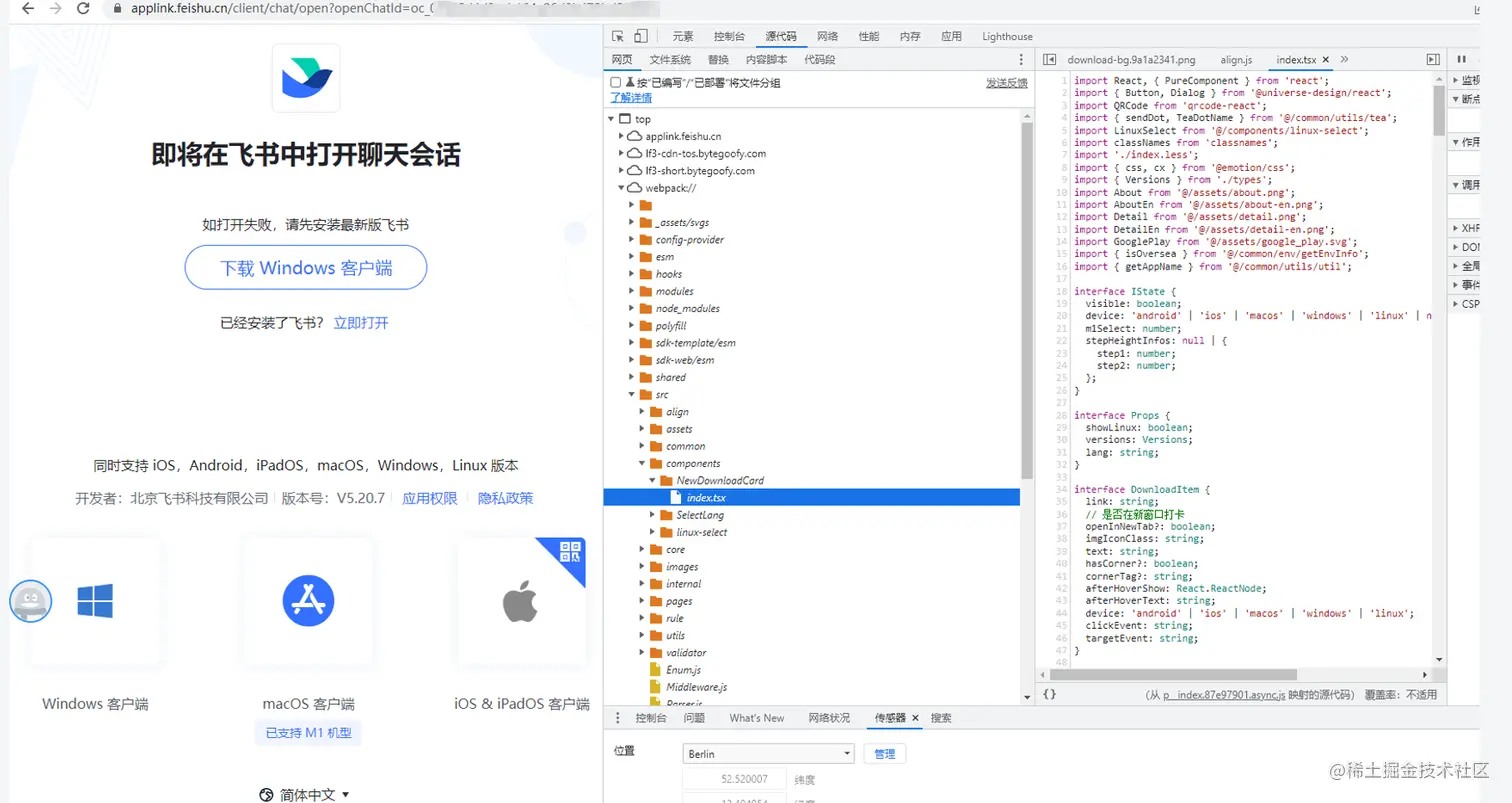
Task: Click the 管理 locations button
Action: coord(884,754)
